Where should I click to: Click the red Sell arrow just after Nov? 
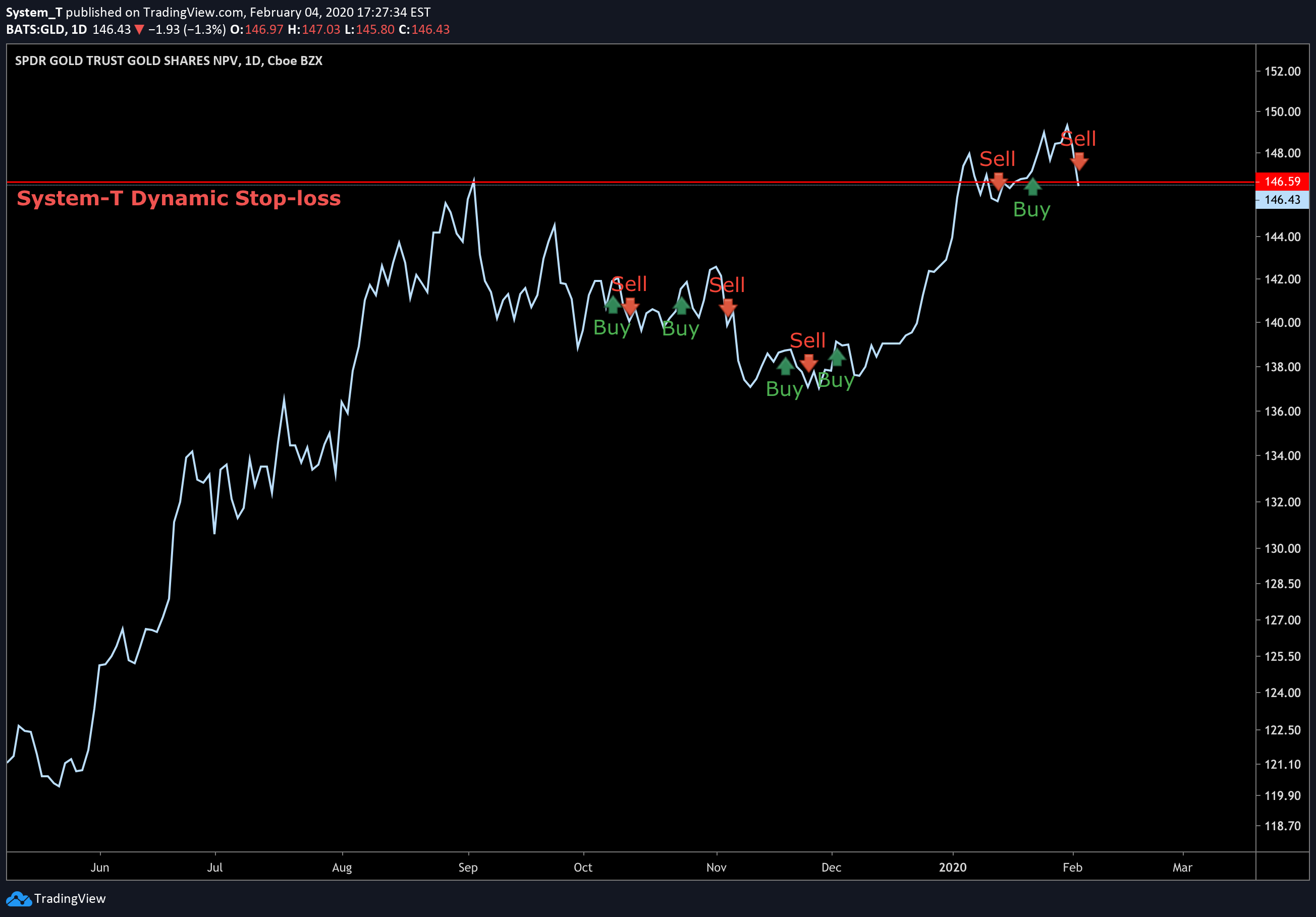[x=728, y=308]
